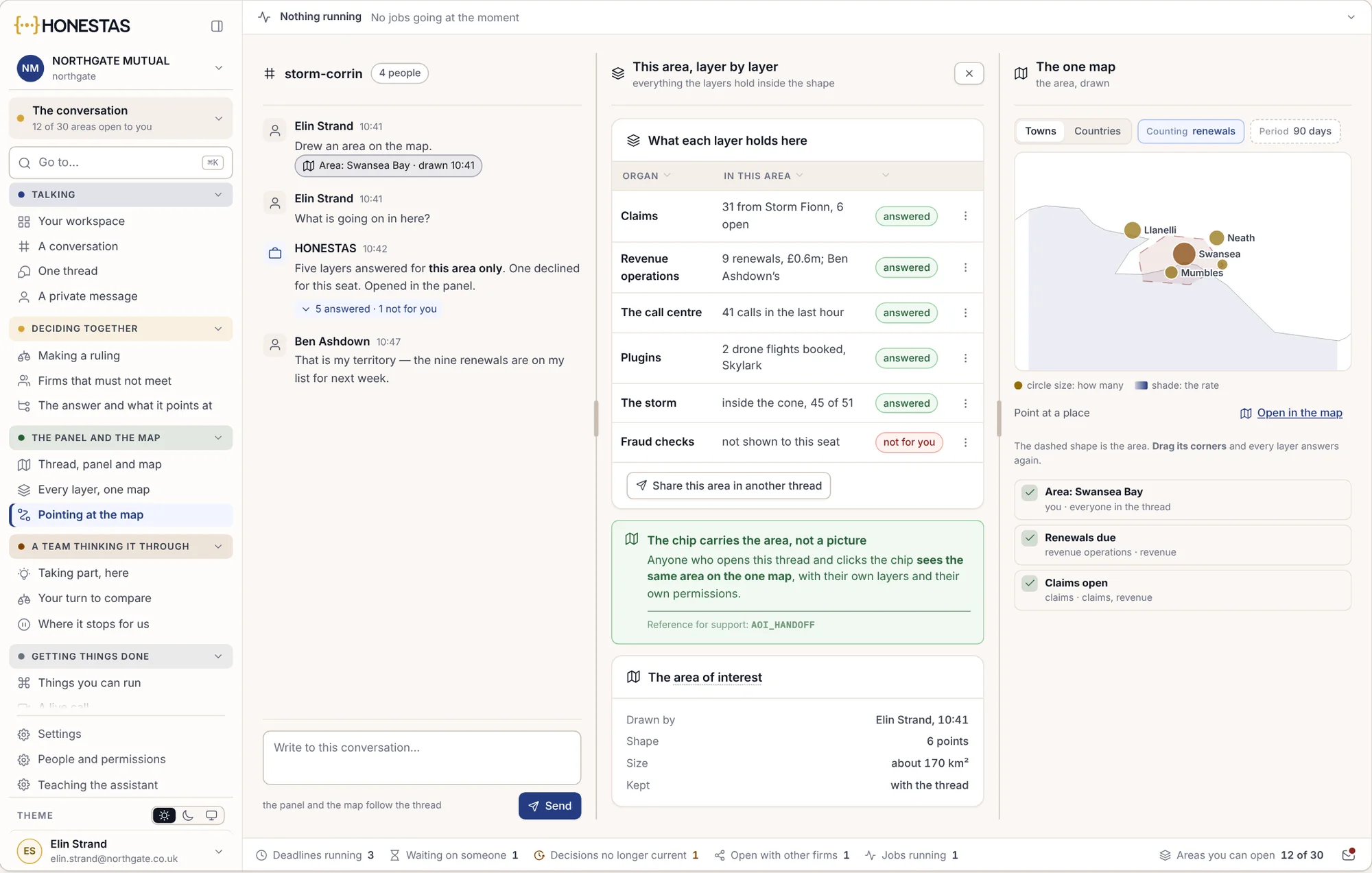Open the Area: Swansea Bay chip
This screenshot has height=873, width=1372.
click(388, 165)
